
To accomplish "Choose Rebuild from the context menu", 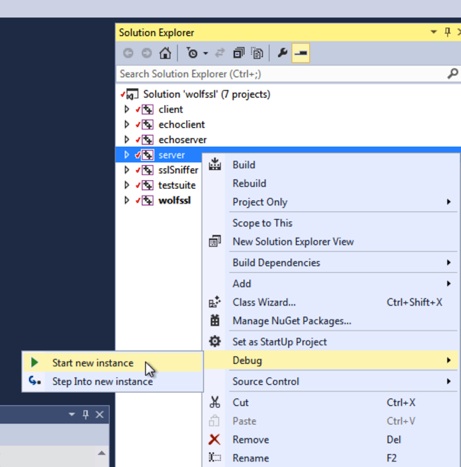I will (330, 183).
